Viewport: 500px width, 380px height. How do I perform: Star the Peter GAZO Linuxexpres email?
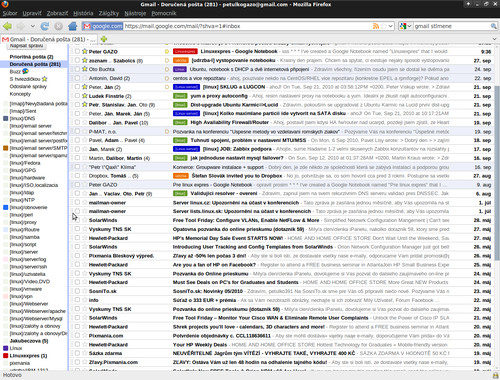[x=85, y=51]
